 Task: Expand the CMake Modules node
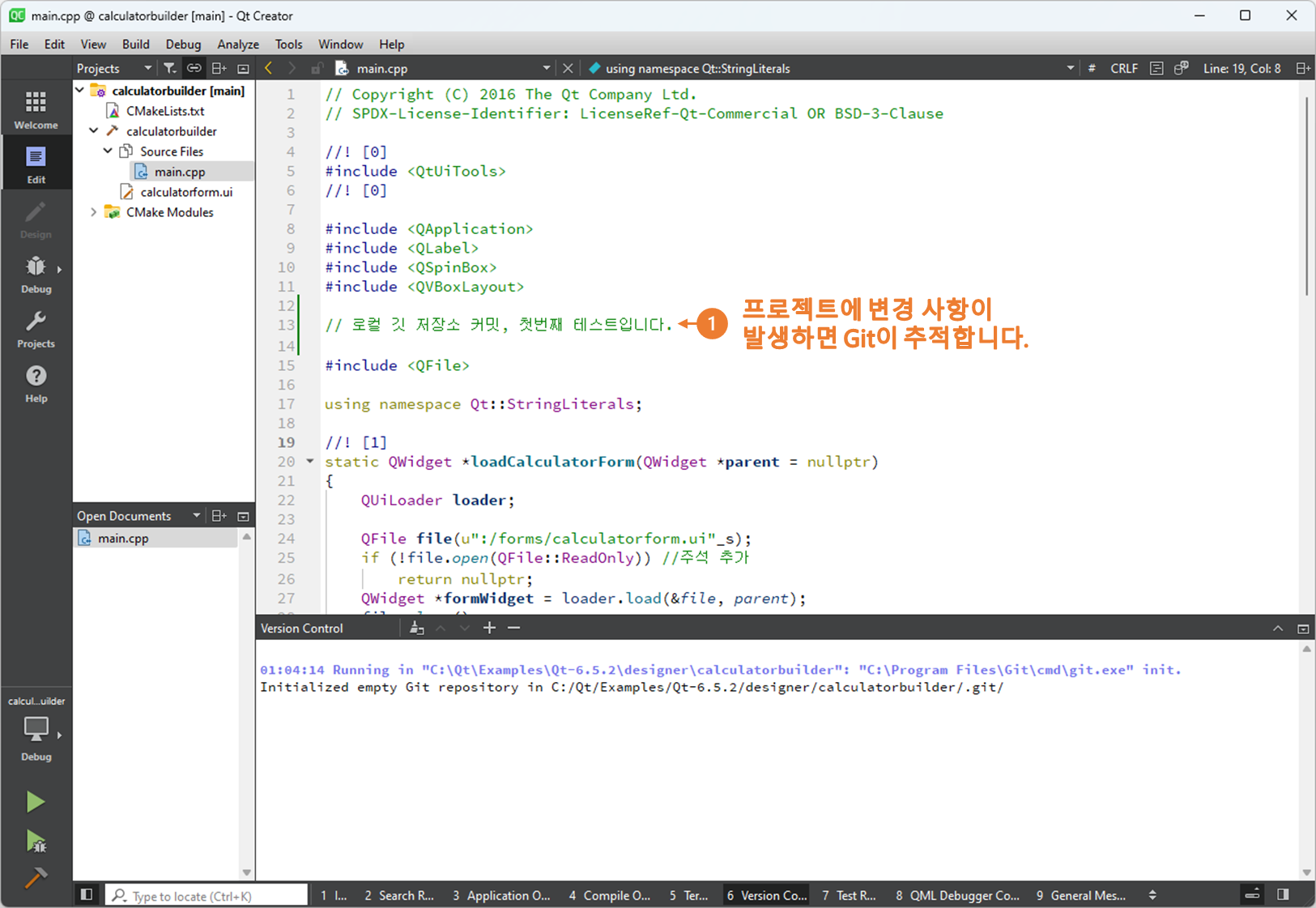[94, 211]
